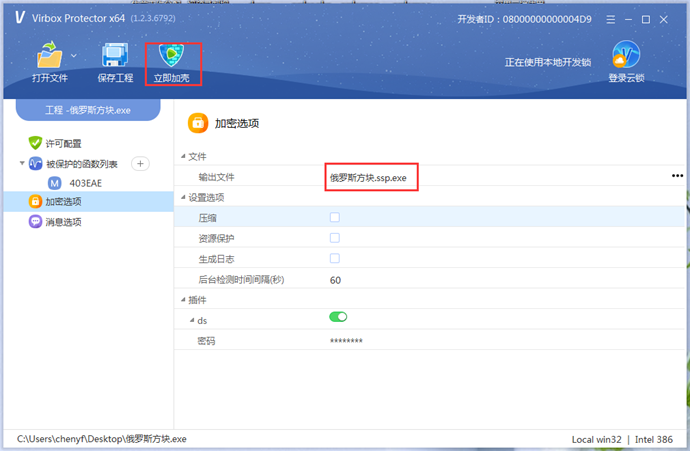This screenshot has height=451, width=690.
Task: Click the large 加密选项 header lock icon
Action: (x=198, y=123)
